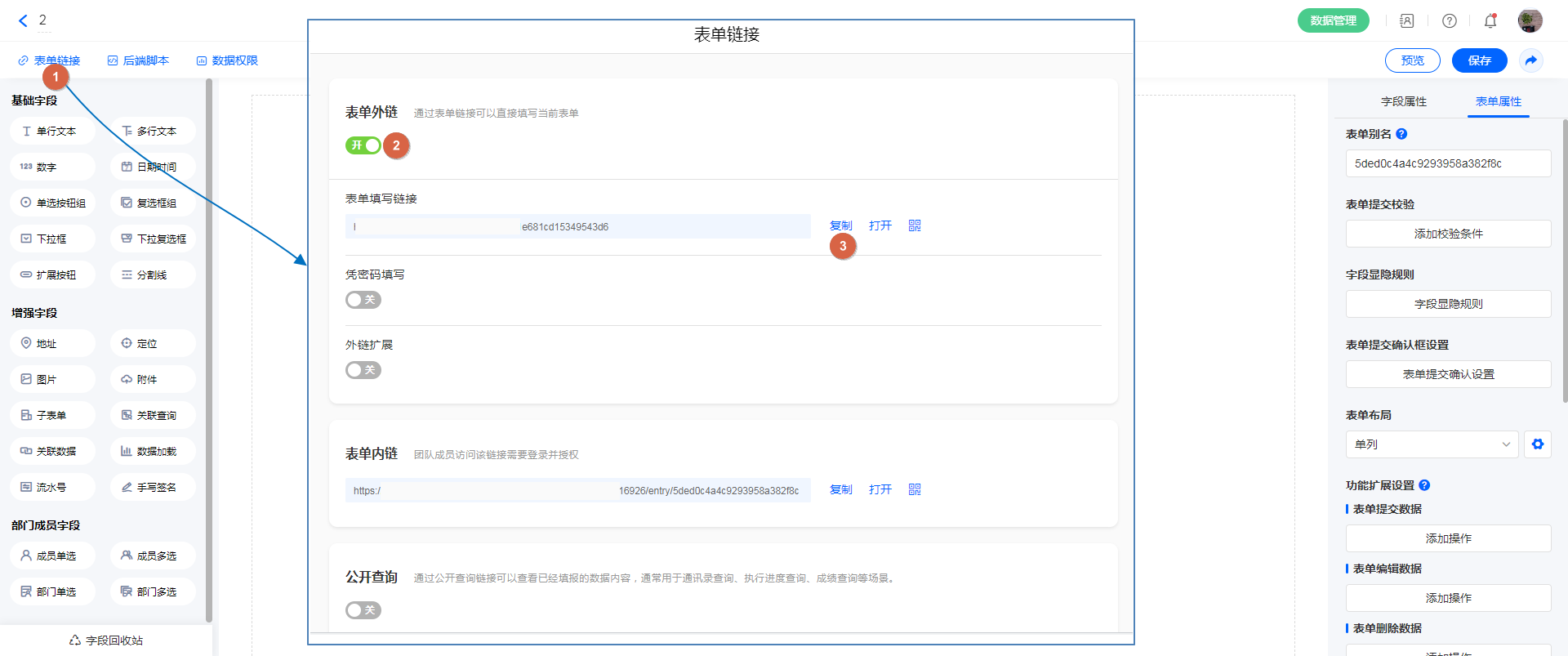Click the back arrow icon at top left
The image size is (1568, 656).
pyautogui.click(x=23, y=20)
